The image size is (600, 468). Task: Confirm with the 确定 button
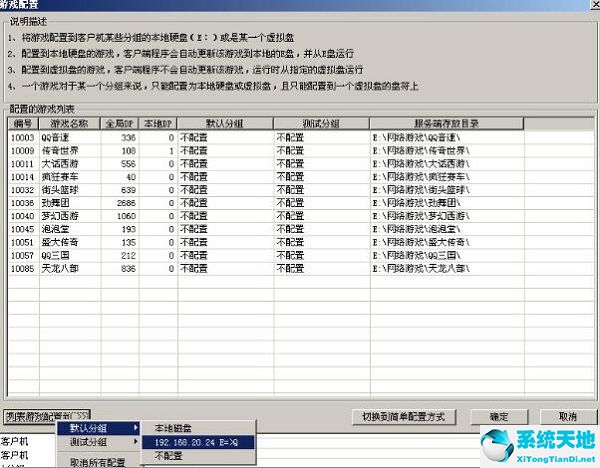pyautogui.click(x=499, y=416)
